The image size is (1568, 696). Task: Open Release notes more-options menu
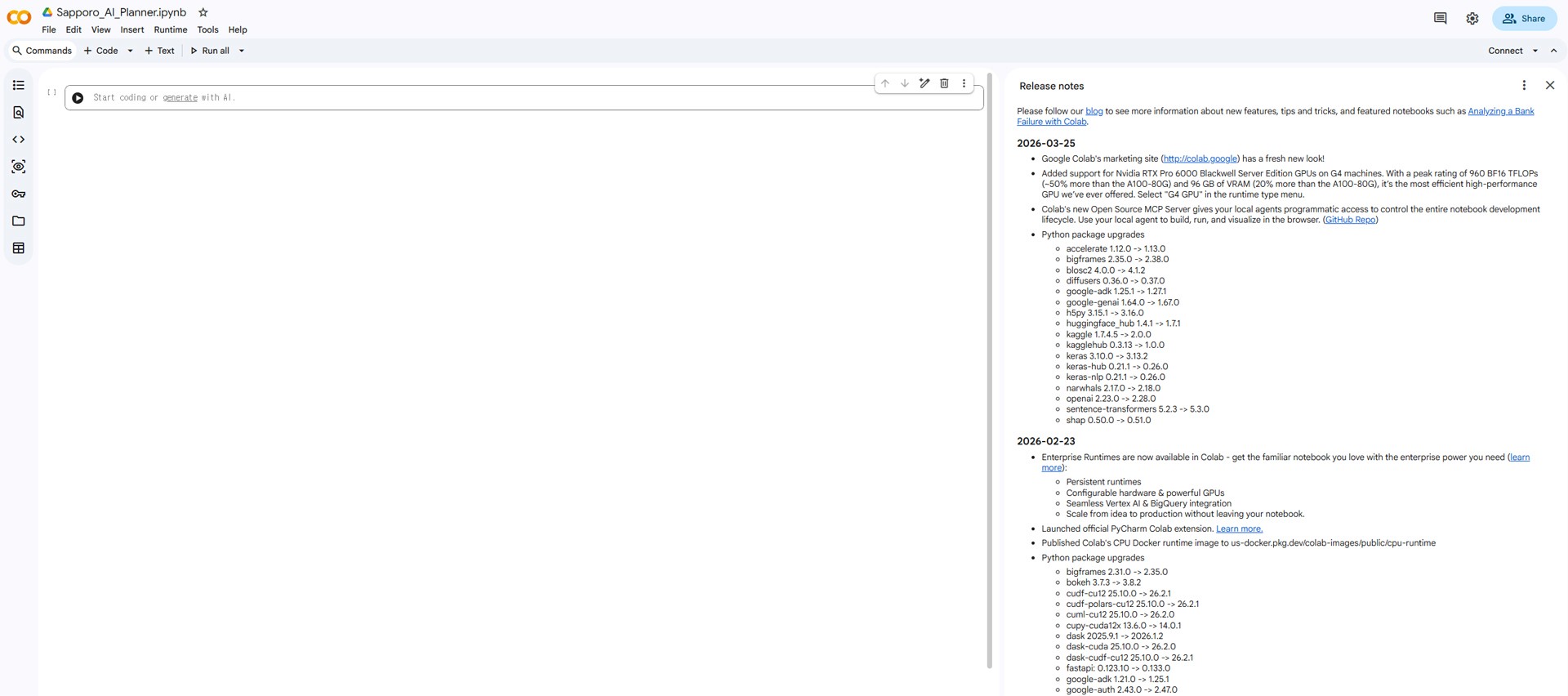1524,85
